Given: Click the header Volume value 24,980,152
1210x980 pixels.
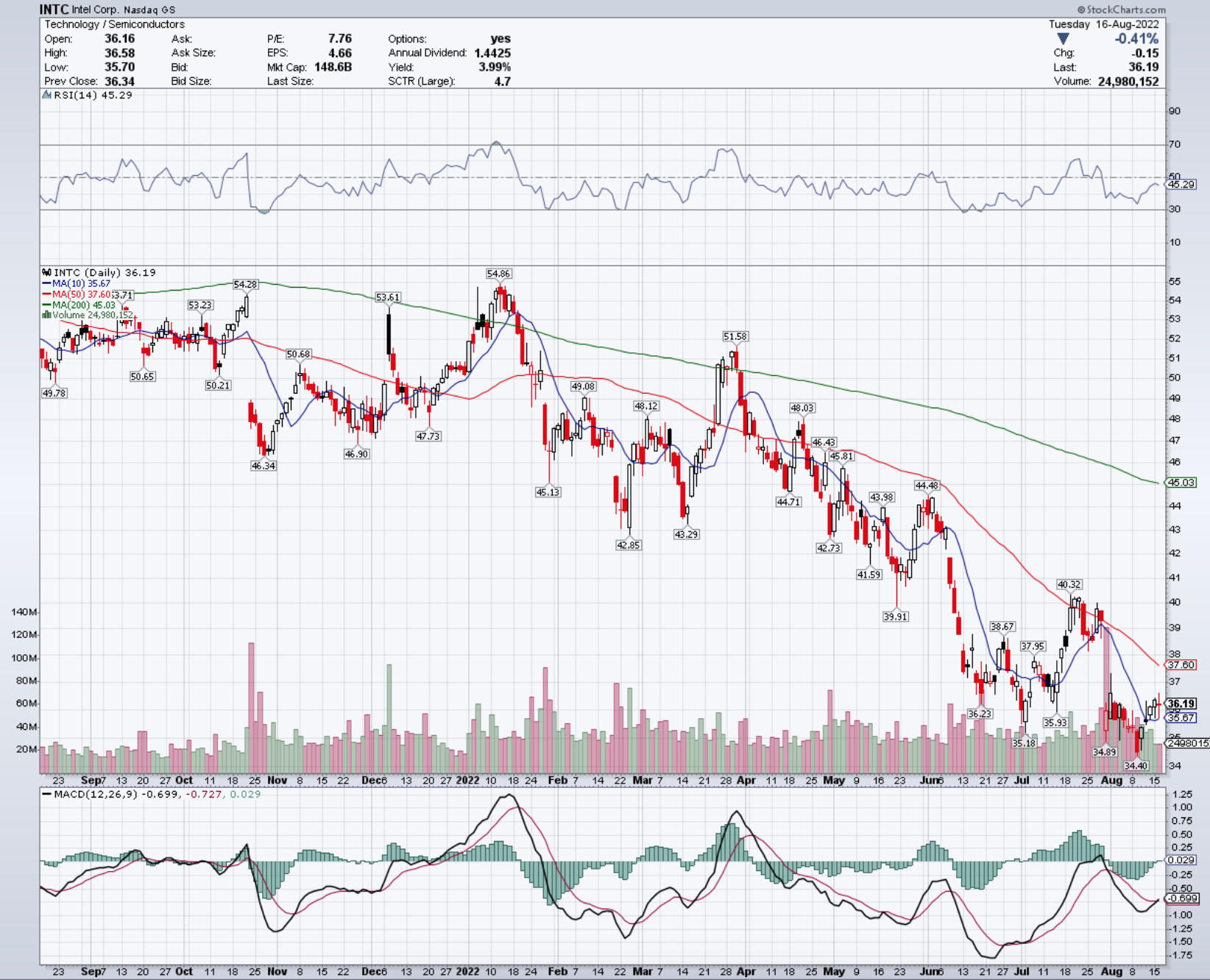Looking at the screenshot, I should 1128,82.
